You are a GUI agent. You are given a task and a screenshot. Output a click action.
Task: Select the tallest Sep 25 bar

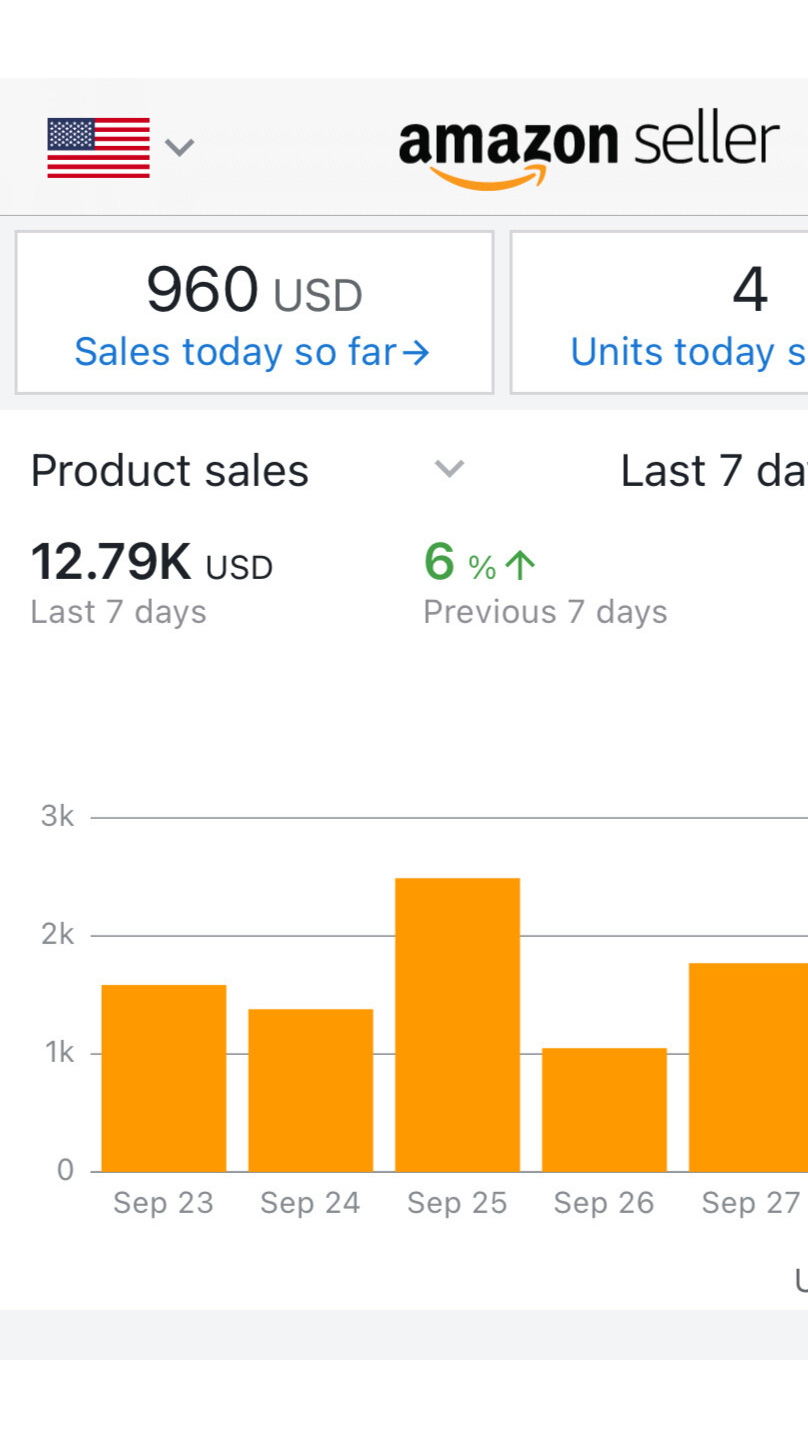[x=457, y=1024]
